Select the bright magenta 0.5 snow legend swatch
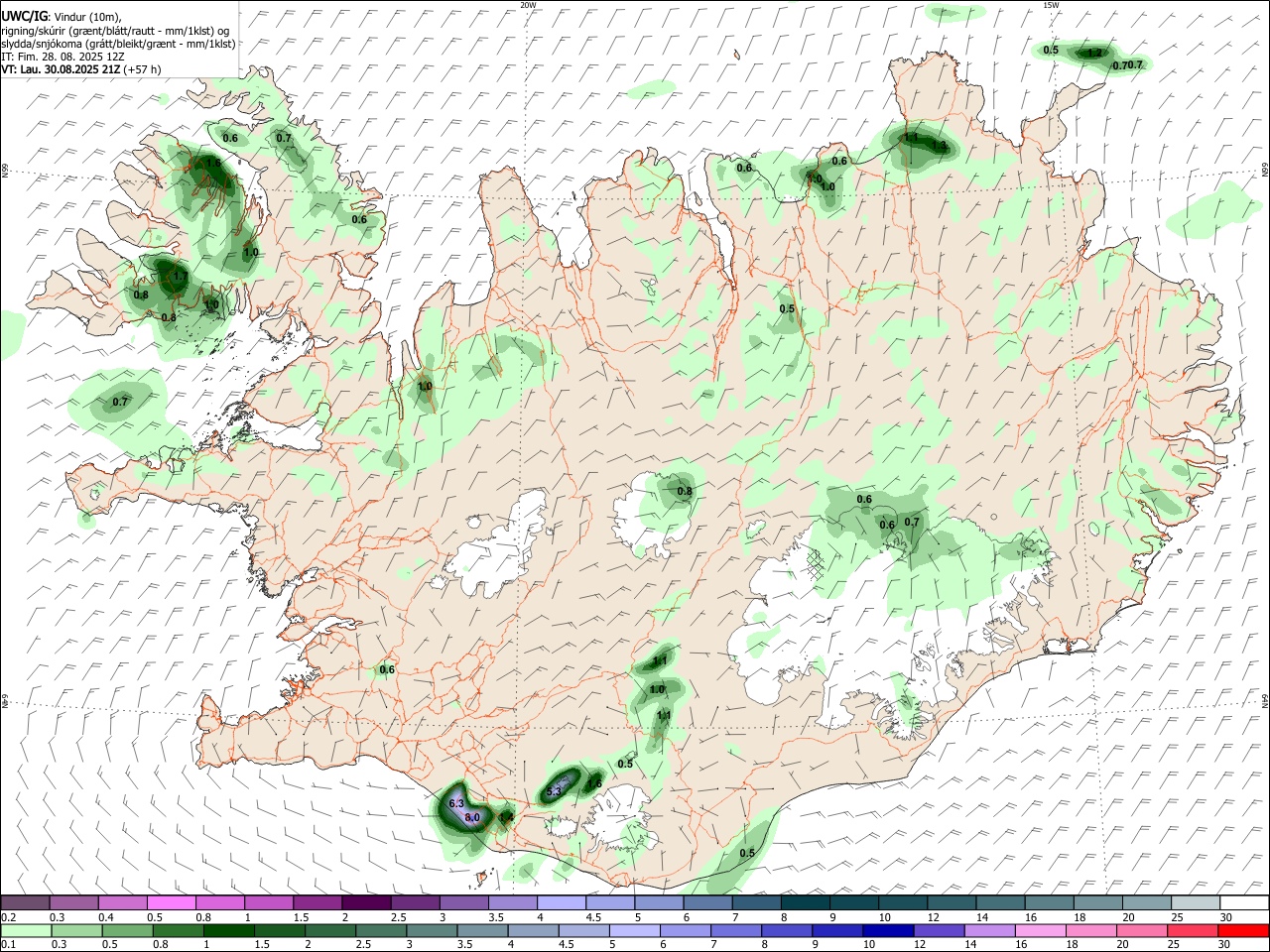 [171, 903]
